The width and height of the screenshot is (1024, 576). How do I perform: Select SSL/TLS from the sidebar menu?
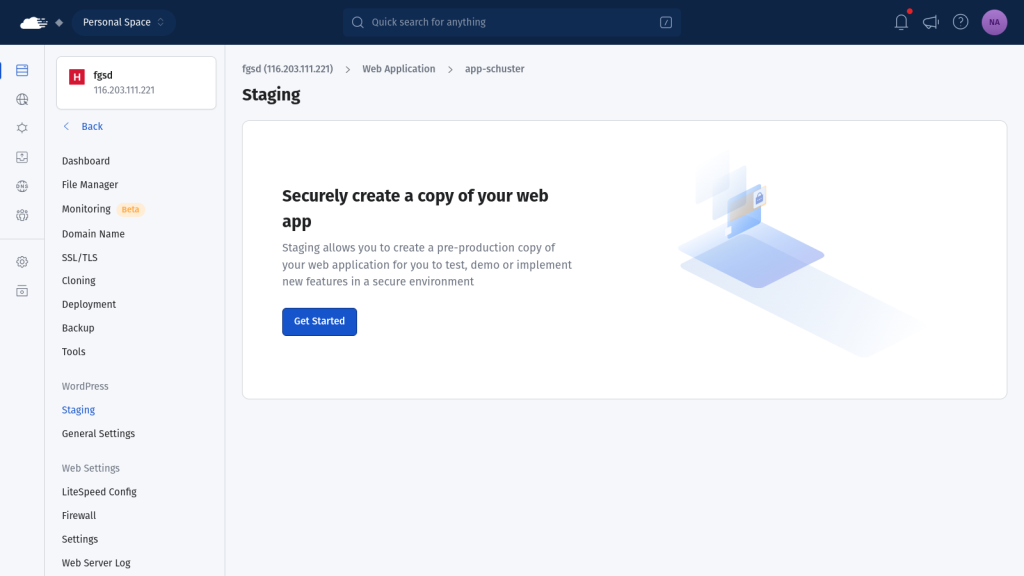click(x=80, y=257)
